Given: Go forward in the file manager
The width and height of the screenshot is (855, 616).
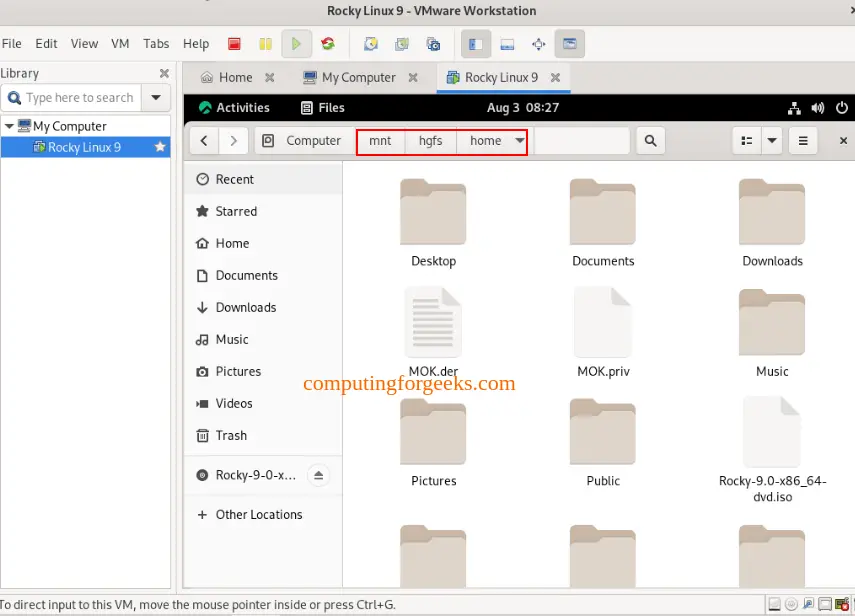Looking at the screenshot, I should (233, 141).
